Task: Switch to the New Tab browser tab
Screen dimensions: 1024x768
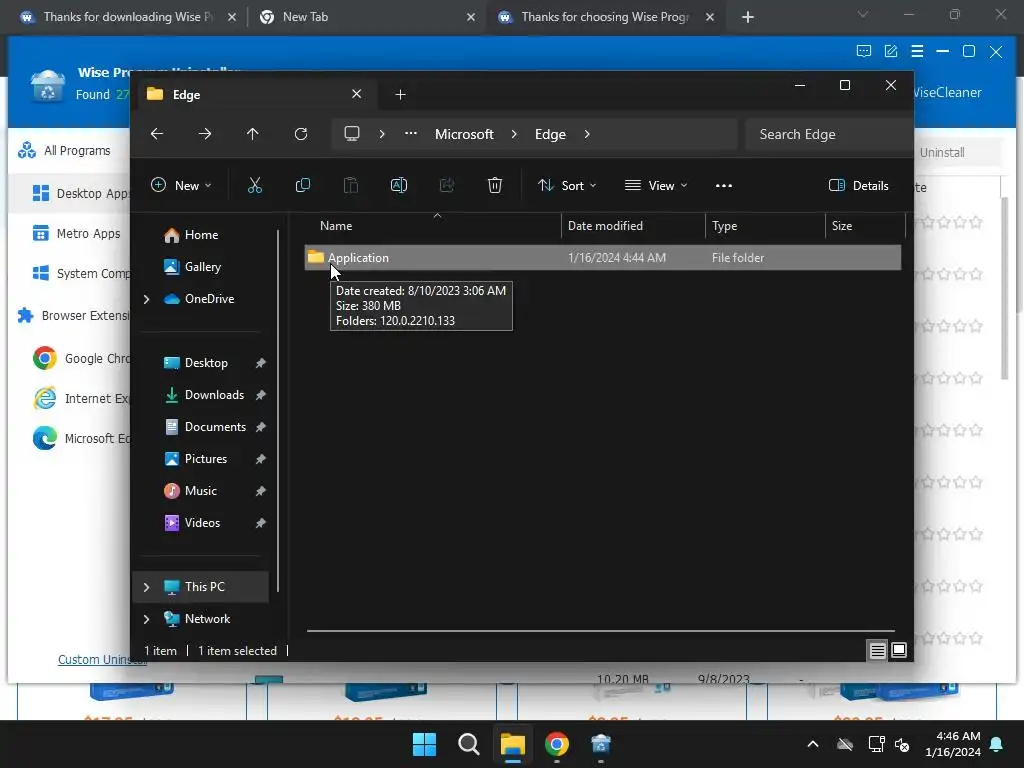Action: 367,17
